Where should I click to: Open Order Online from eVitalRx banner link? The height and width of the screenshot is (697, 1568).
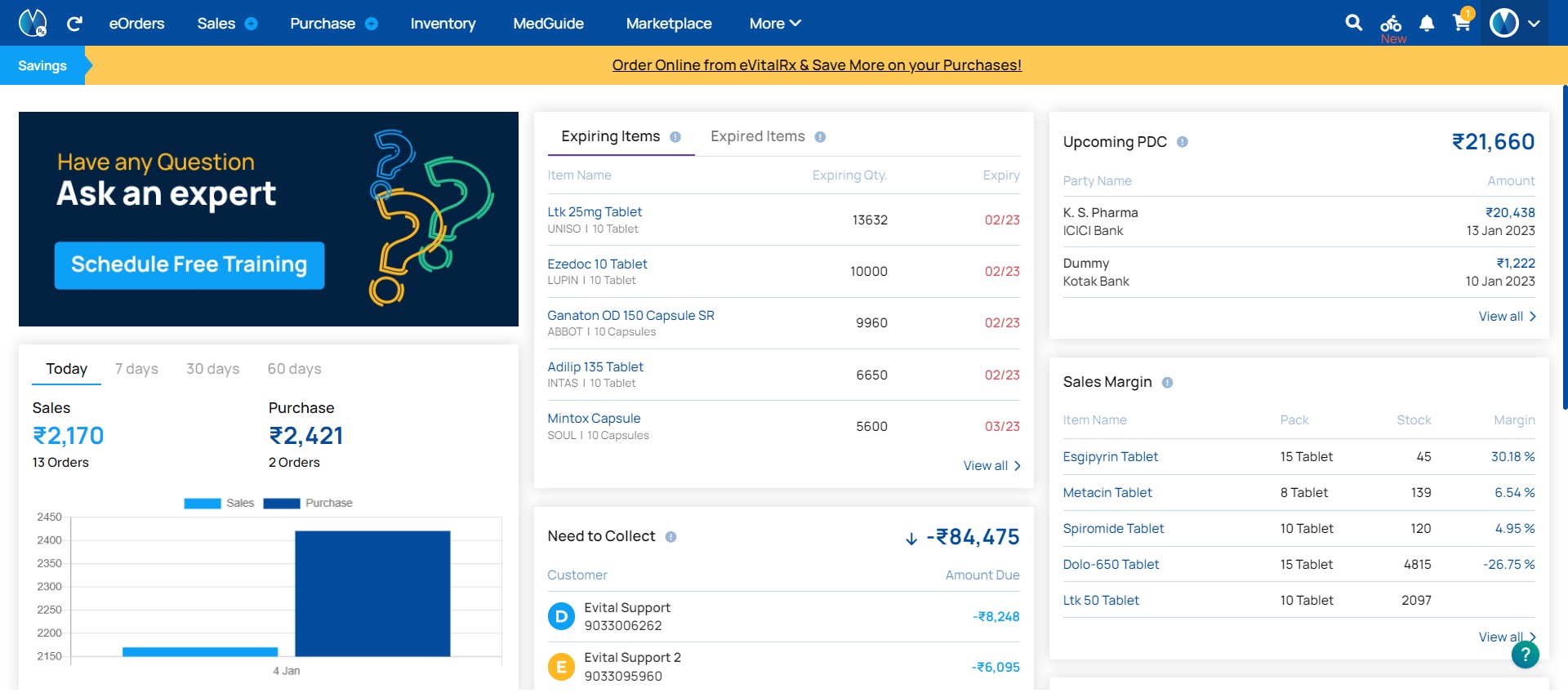pos(817,65)
